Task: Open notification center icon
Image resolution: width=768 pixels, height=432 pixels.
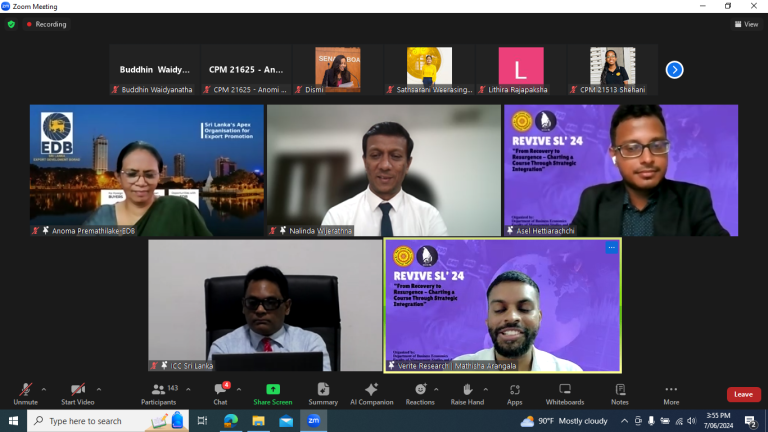Action: coord(750,421)
